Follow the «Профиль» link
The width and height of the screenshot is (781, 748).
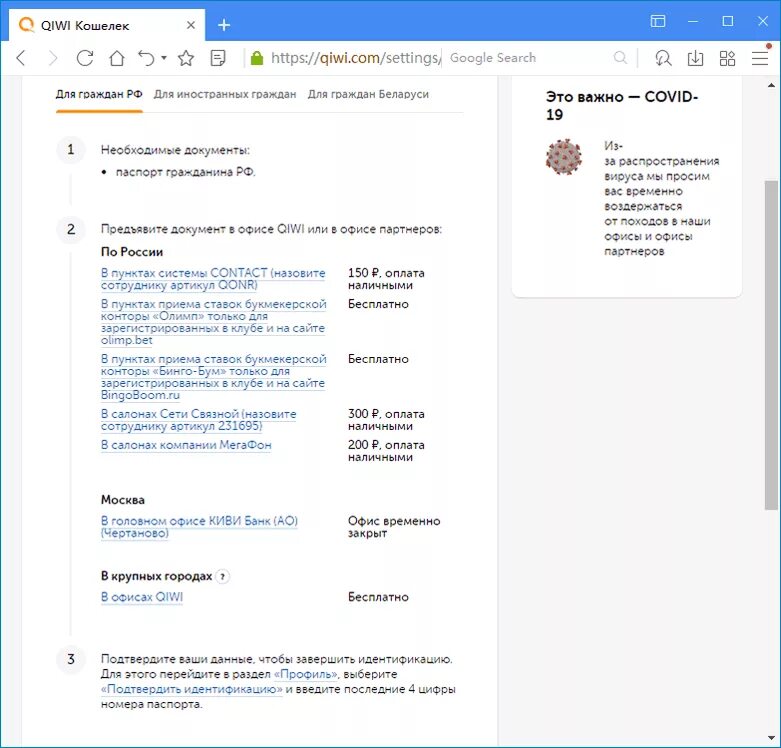[x=306, y=674]
